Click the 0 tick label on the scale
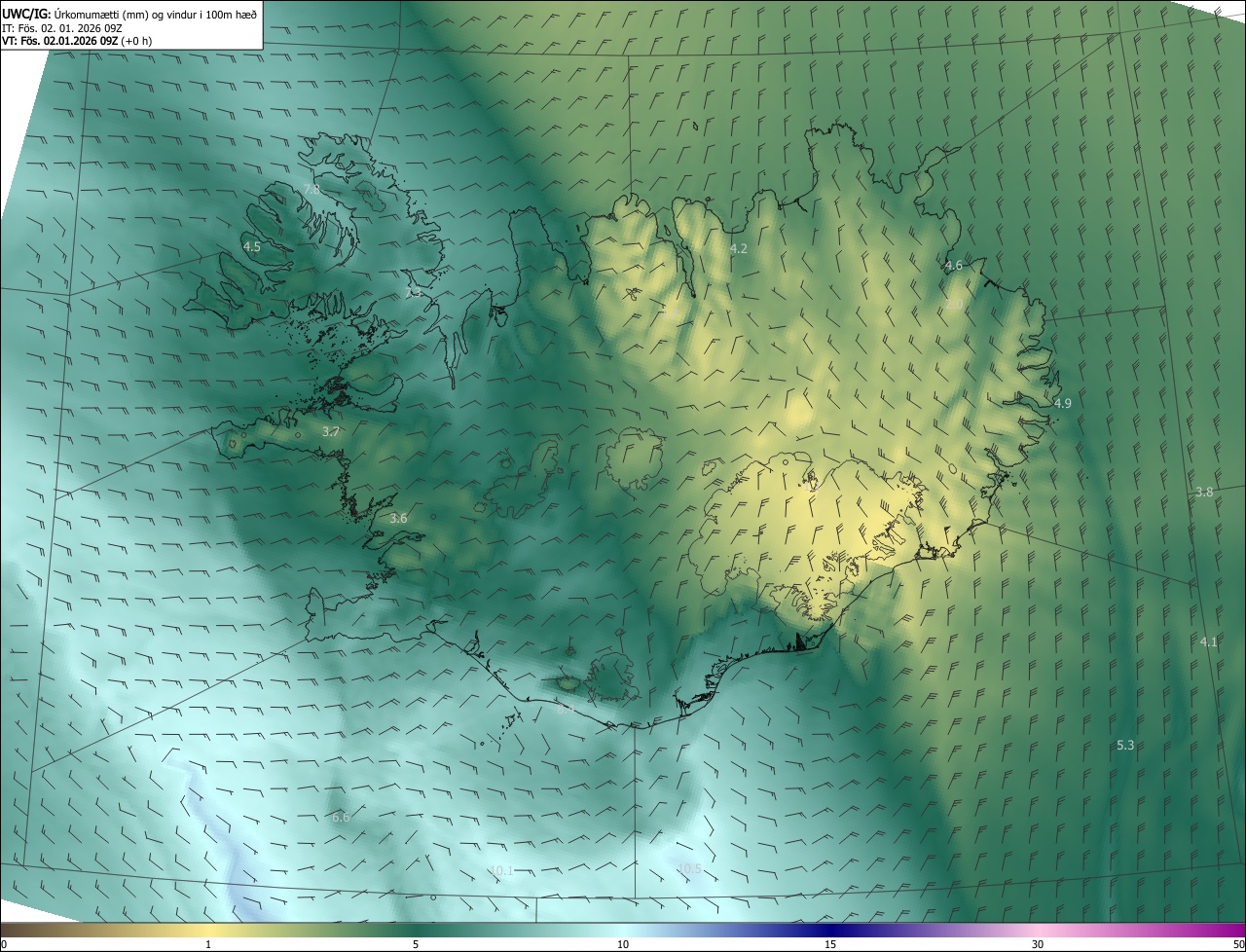 4,944
